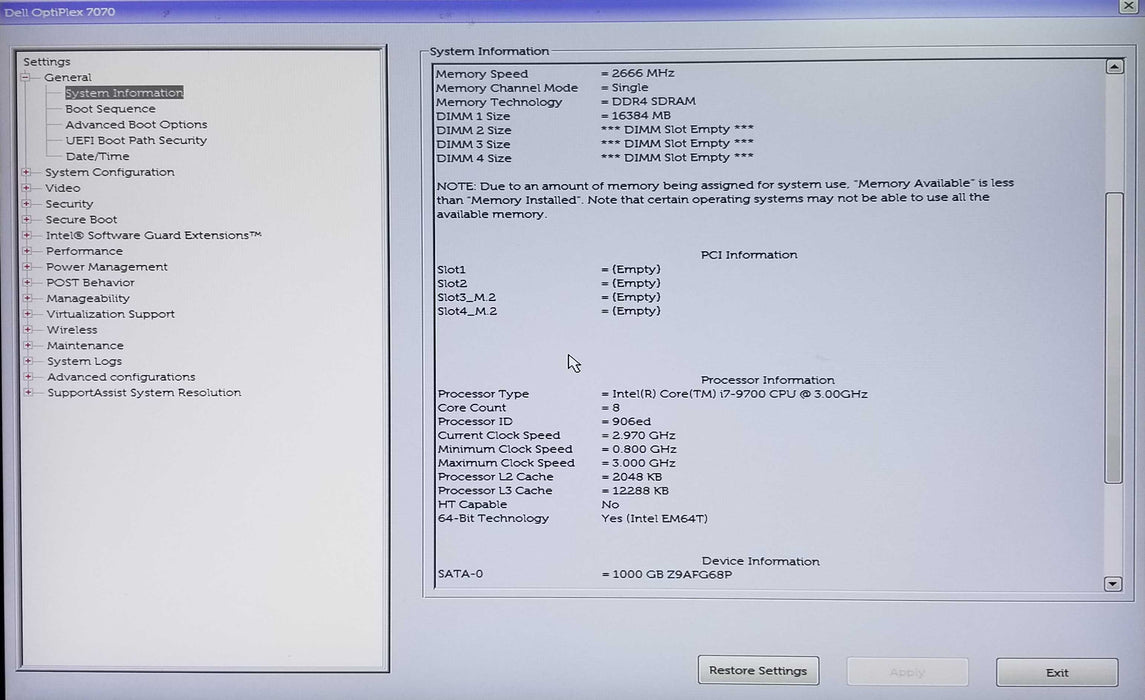Select the Power Management label
Screen dimensions: 1145x700
coord(107,267)
